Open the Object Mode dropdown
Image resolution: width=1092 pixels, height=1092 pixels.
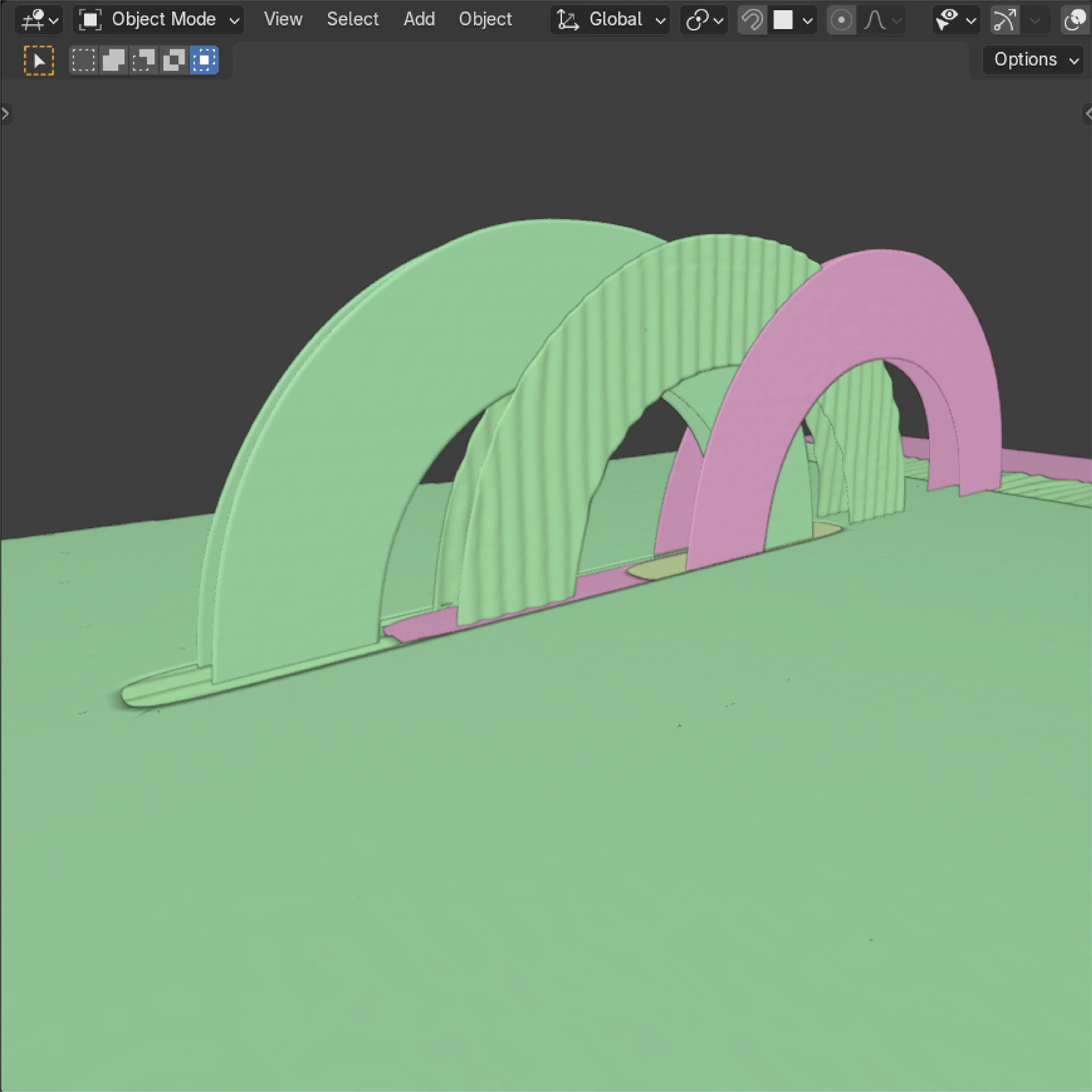pyautogui.click(x=158, y=20)
